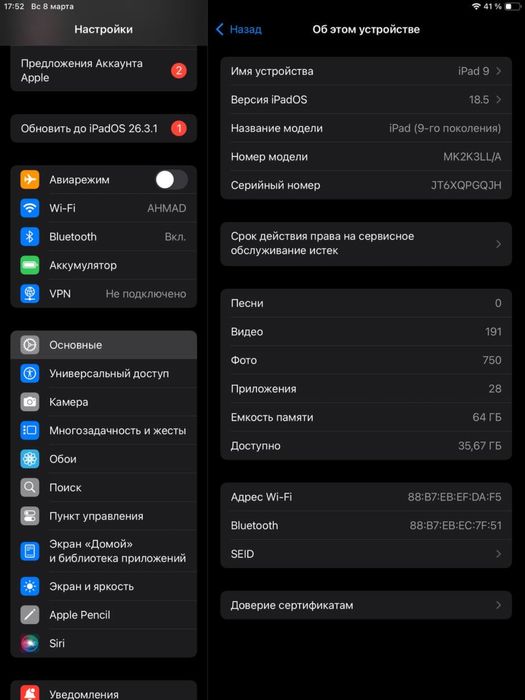The height and width of the screenshot is (700, 525).
Task: Tap the time 17:52 in status bar
Action: tap(14, 7)
